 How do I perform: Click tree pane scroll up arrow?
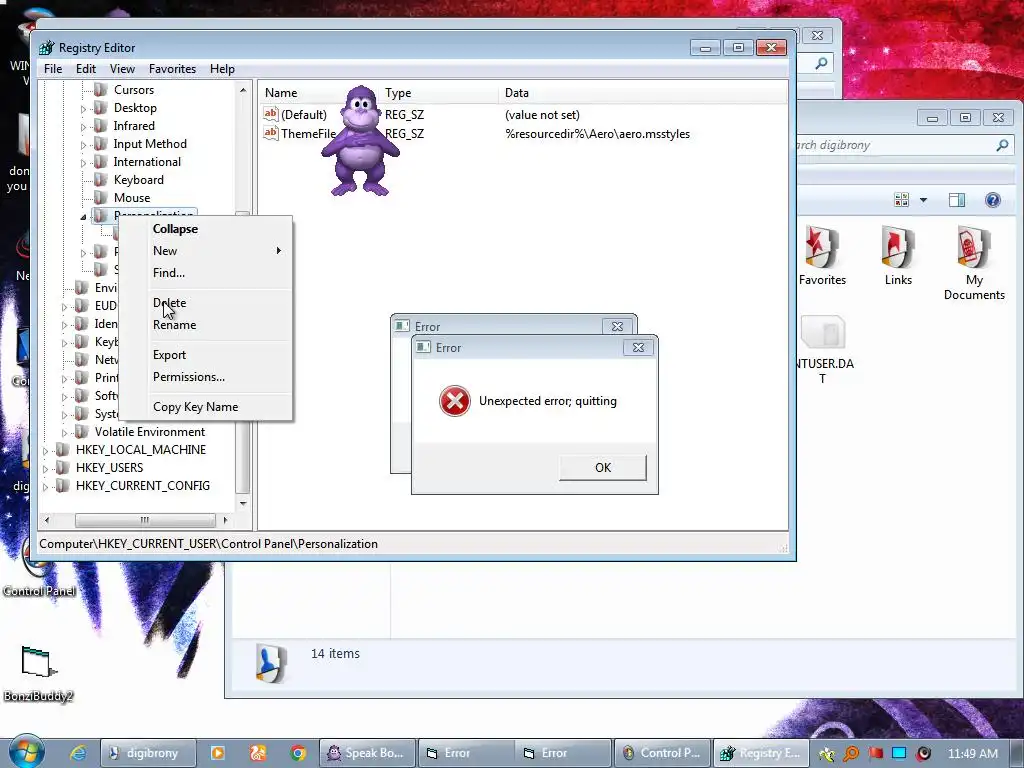click(243, 90)
